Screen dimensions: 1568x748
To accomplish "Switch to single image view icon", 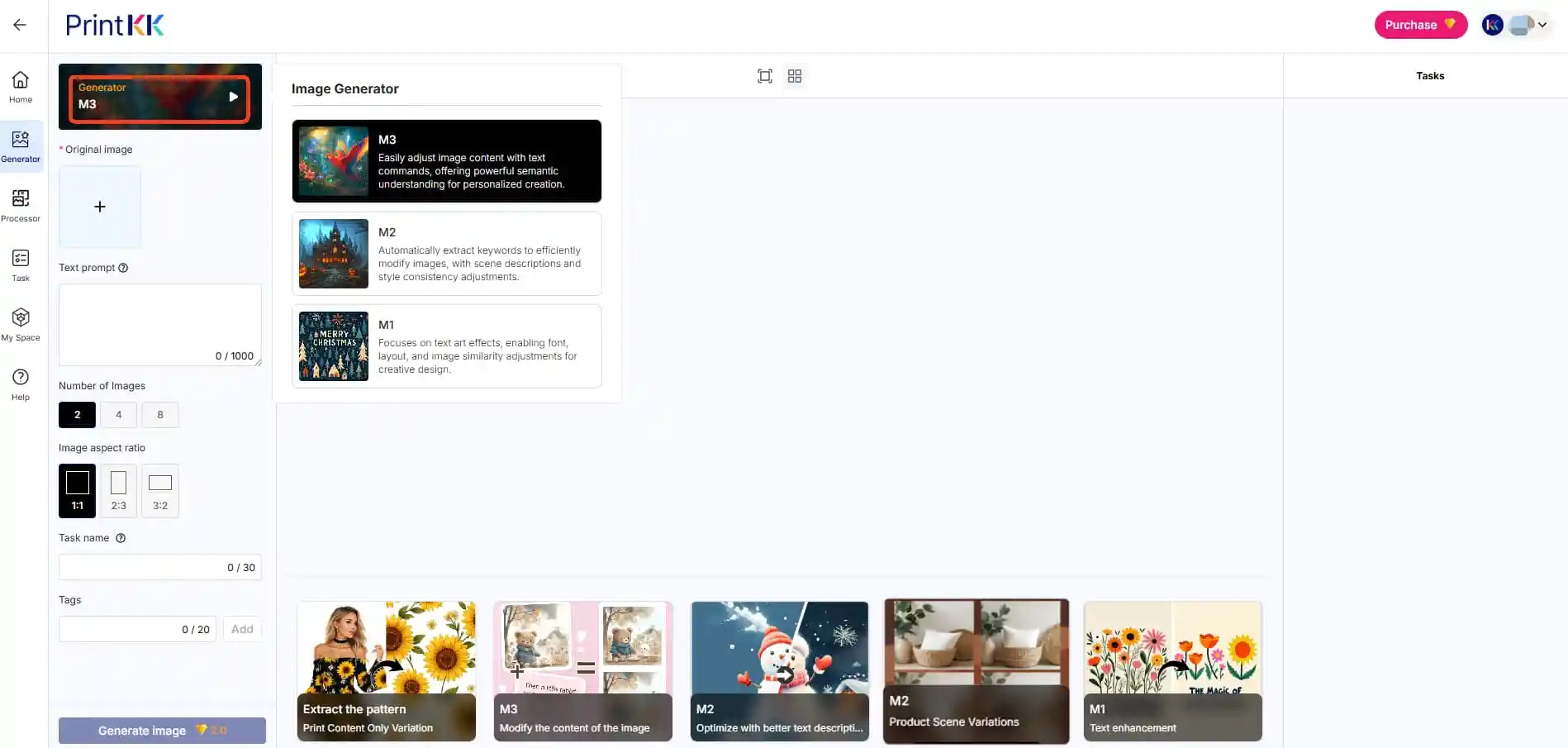I will [765, 76].
